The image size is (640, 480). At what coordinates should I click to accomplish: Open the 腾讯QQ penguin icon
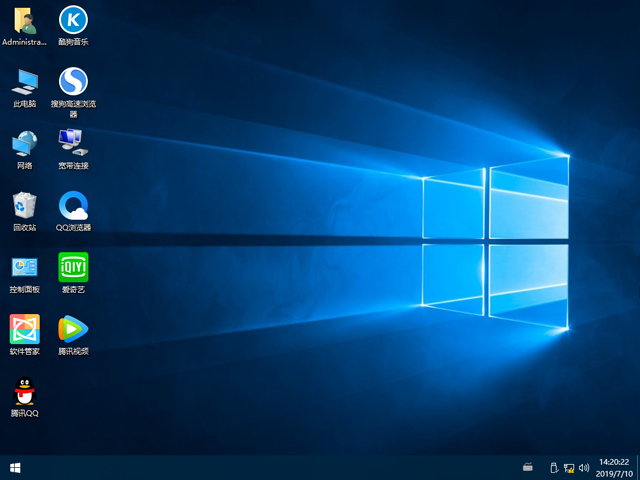[x=25, y=397]
